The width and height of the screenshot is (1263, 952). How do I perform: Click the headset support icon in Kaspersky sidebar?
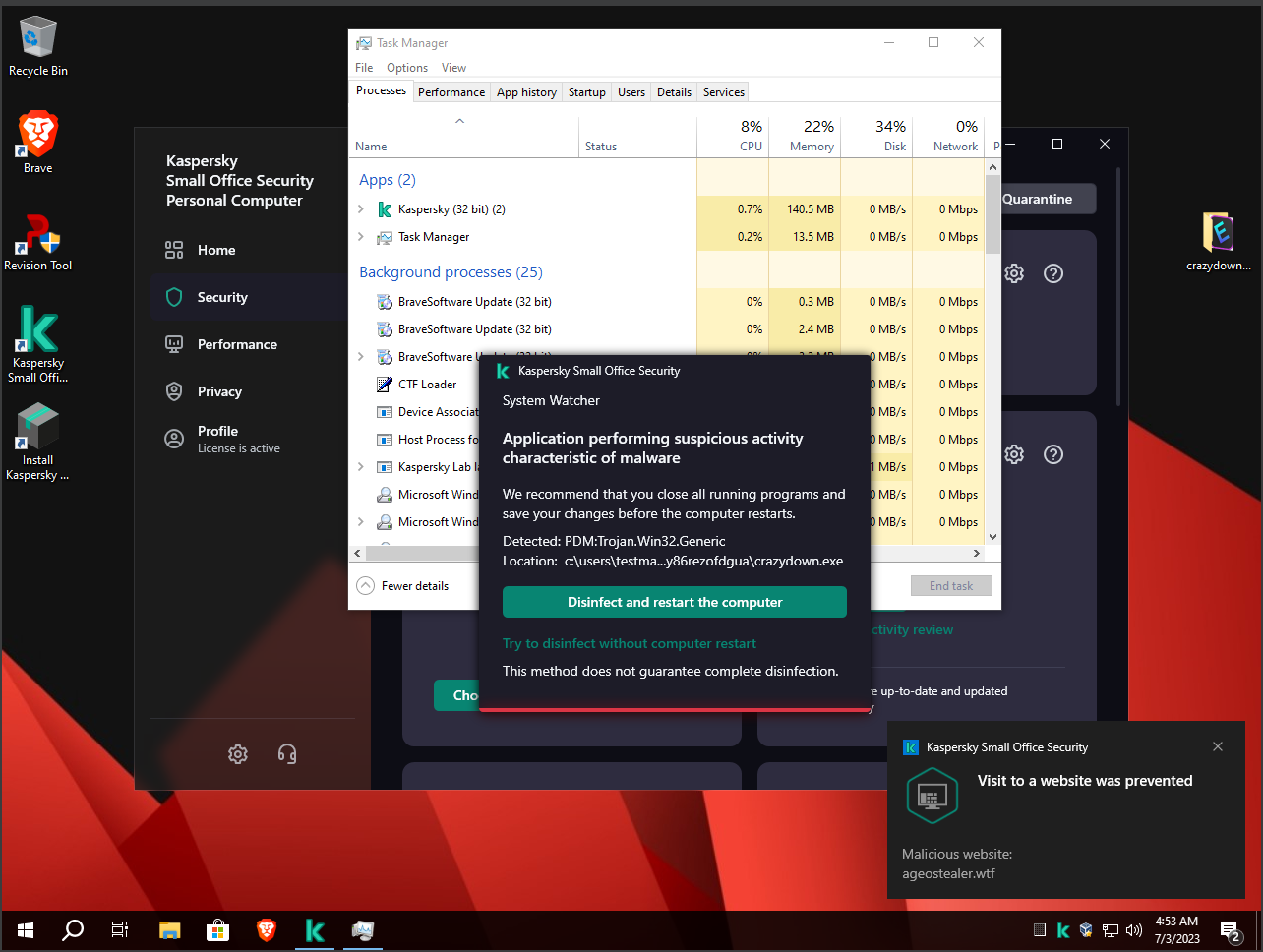click(x=287, y=754)
